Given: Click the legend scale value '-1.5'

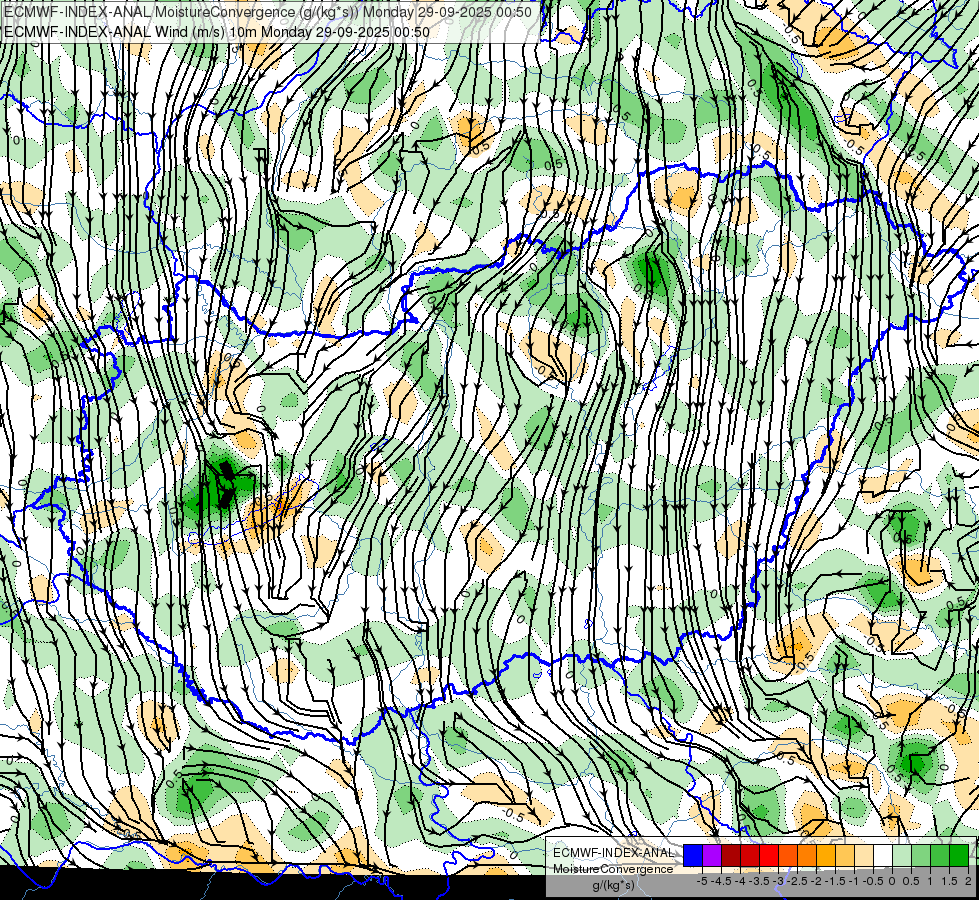Looking at the screenshot, I should point(835,881).
